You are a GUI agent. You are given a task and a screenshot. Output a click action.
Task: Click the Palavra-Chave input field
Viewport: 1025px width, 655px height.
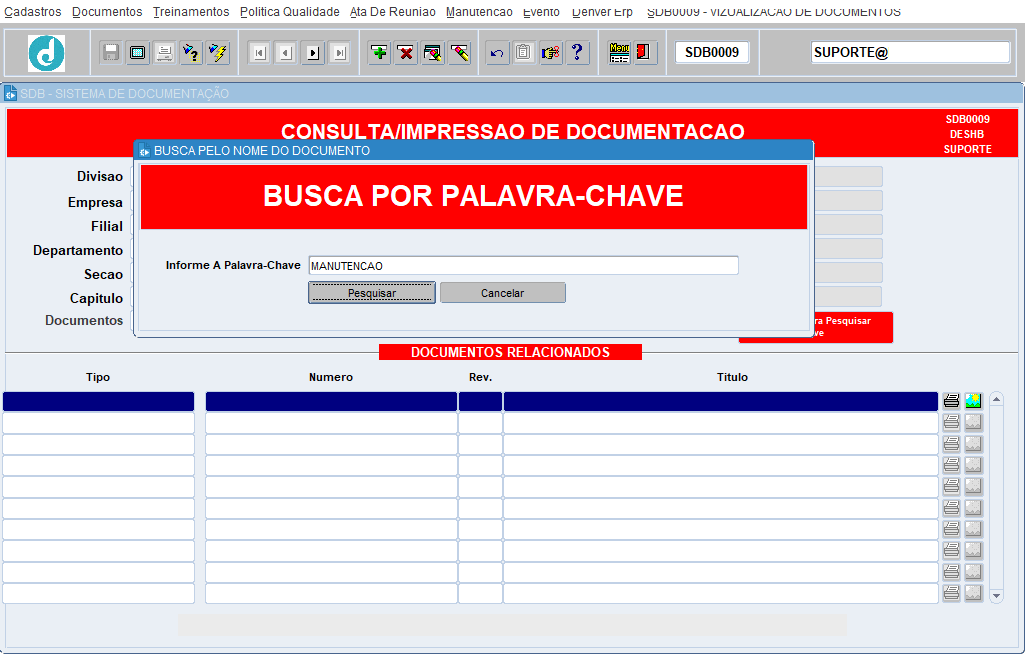(523, 266)
